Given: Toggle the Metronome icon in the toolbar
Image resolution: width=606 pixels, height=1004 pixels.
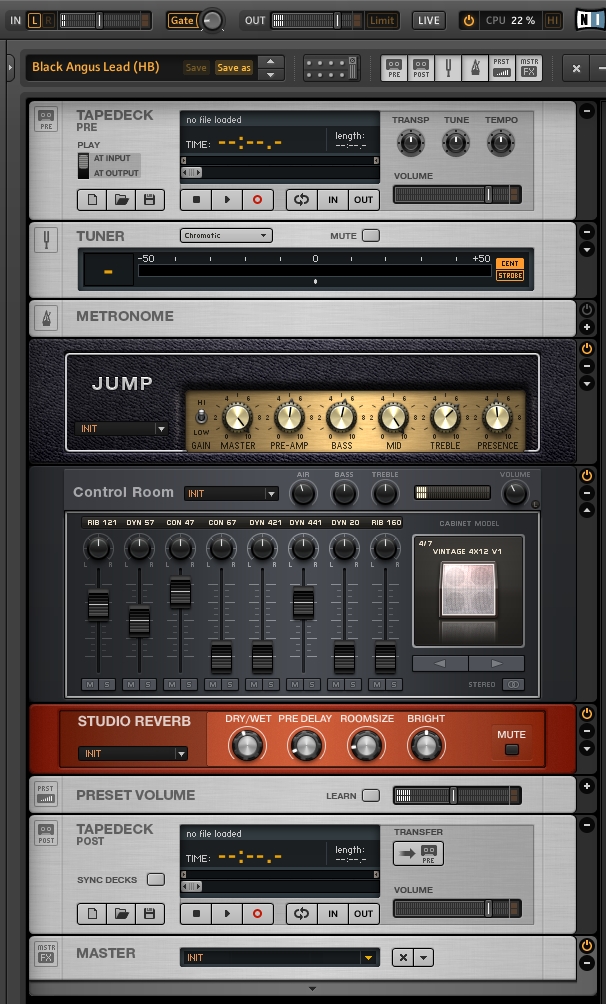Looking at the screenshot, I should 474,68.
